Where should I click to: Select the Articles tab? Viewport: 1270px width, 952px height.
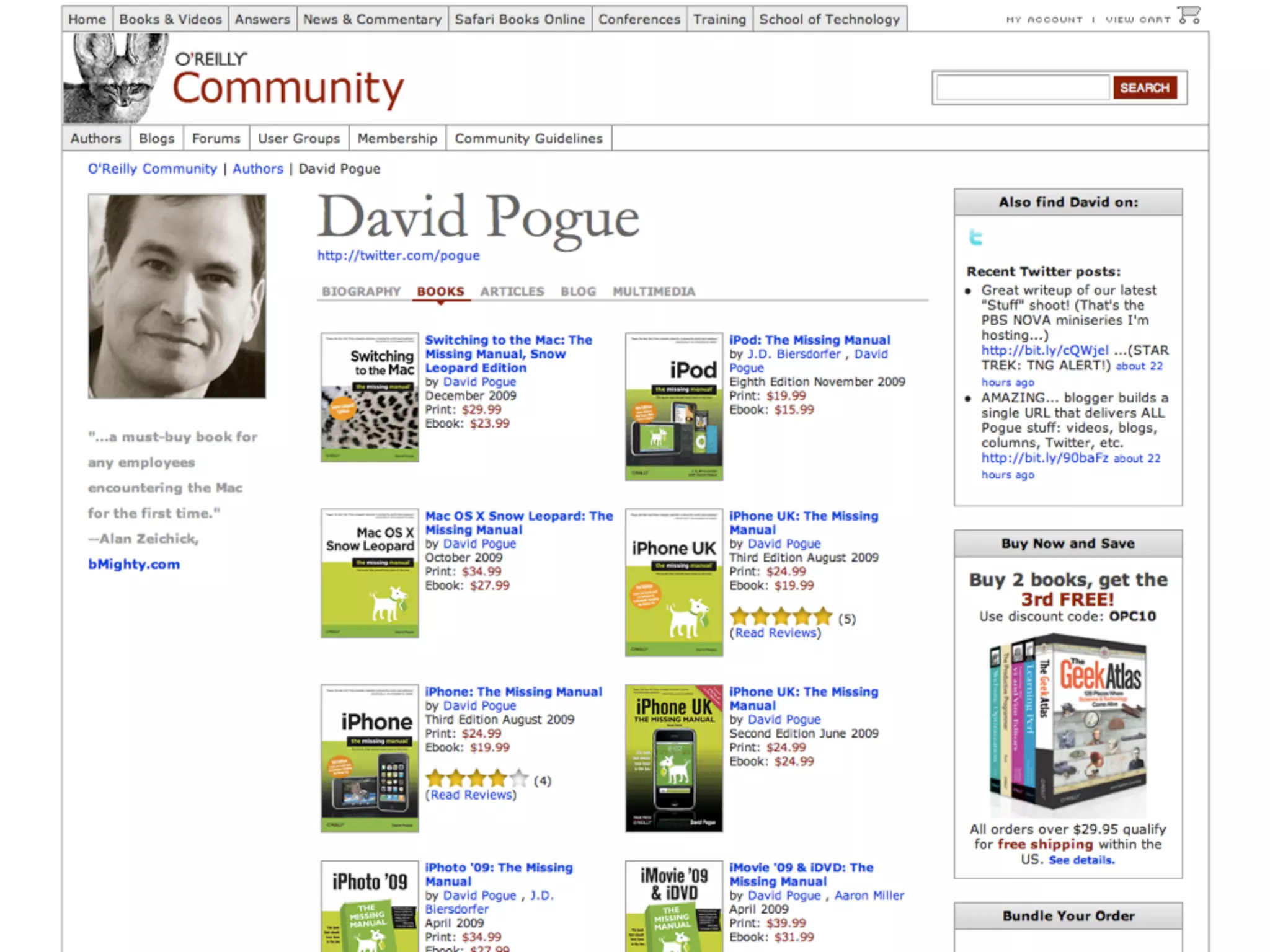coord(512,291)
